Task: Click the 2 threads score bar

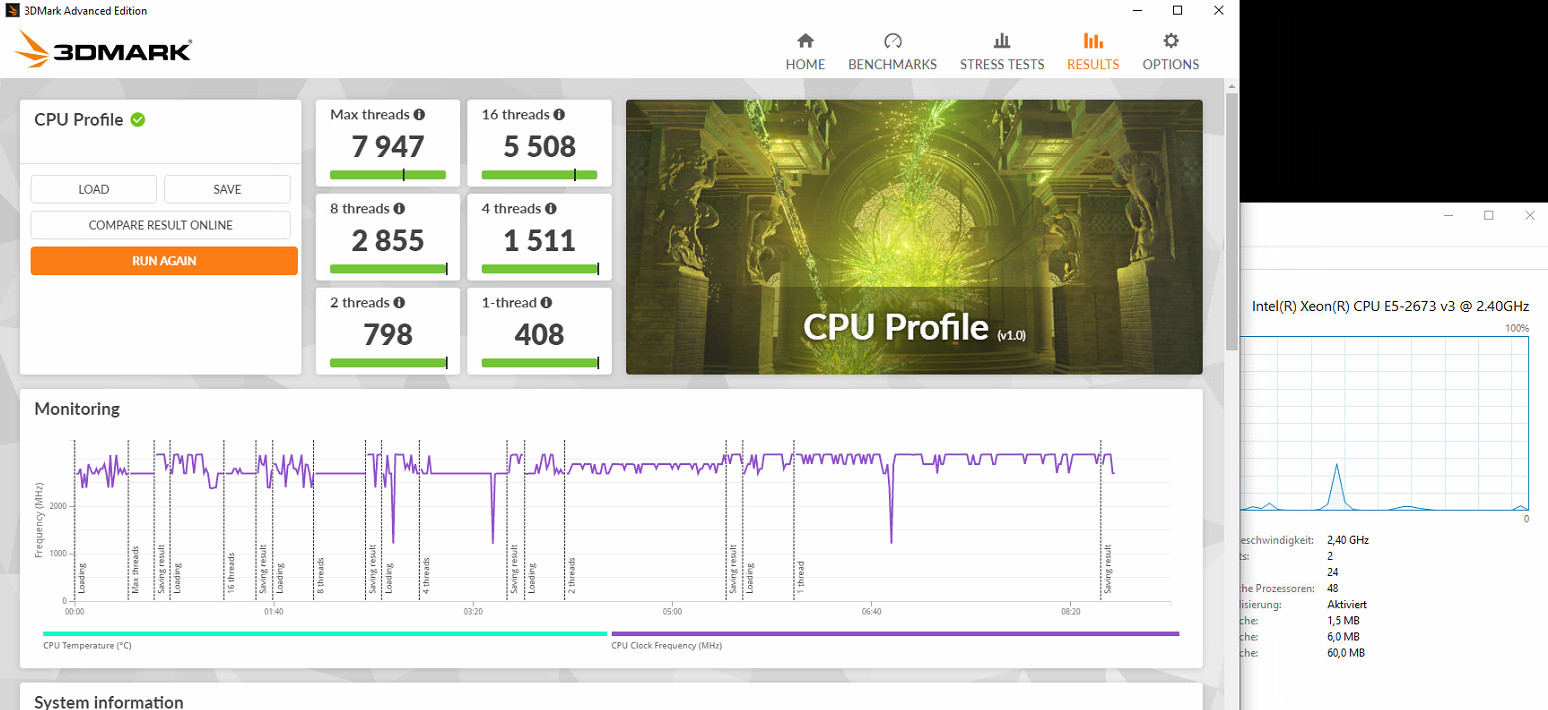Action: (x=388, y=363)
